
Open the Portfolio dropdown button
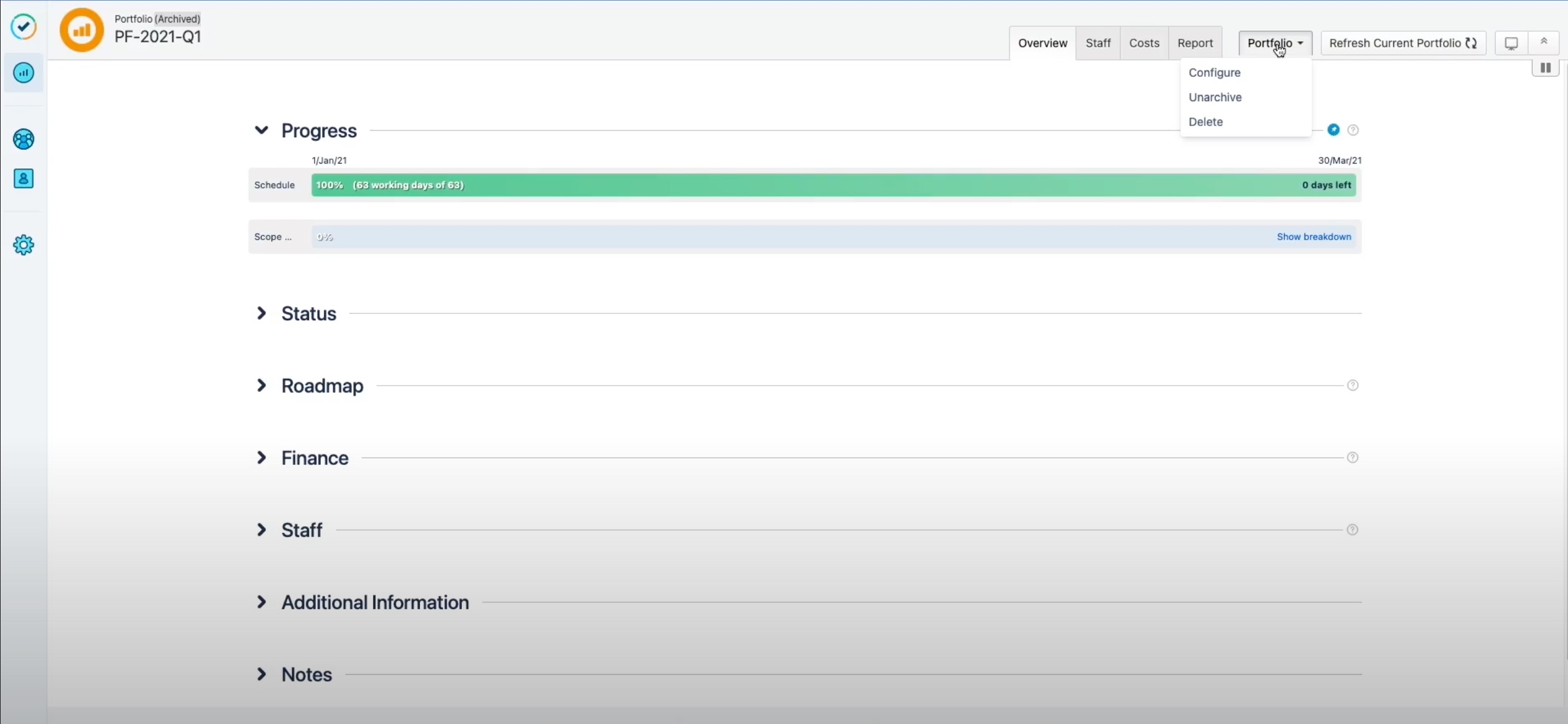[1275, 43]
